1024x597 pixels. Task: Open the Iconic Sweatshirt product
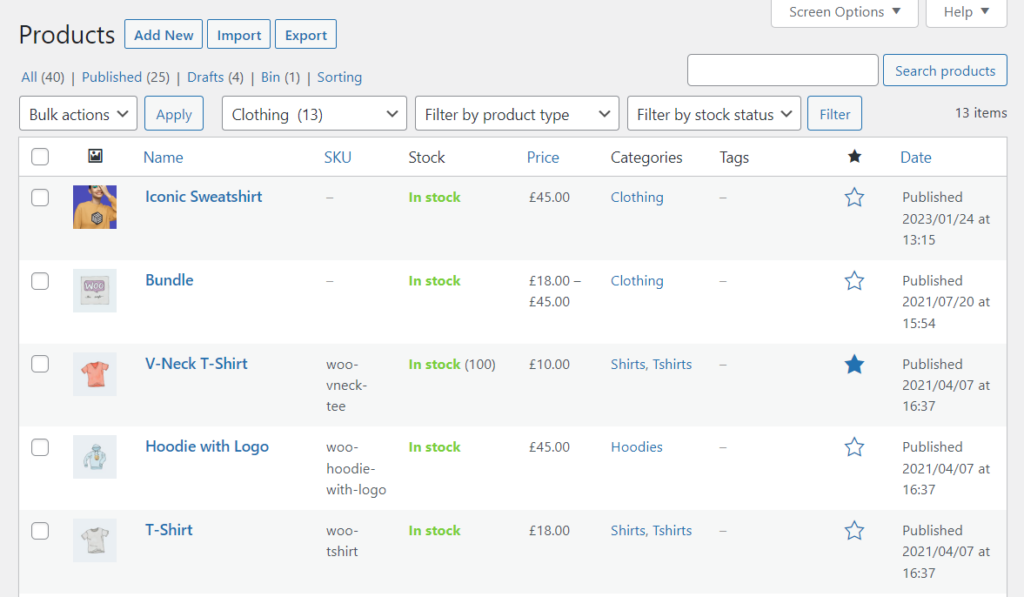click(203, 197)
